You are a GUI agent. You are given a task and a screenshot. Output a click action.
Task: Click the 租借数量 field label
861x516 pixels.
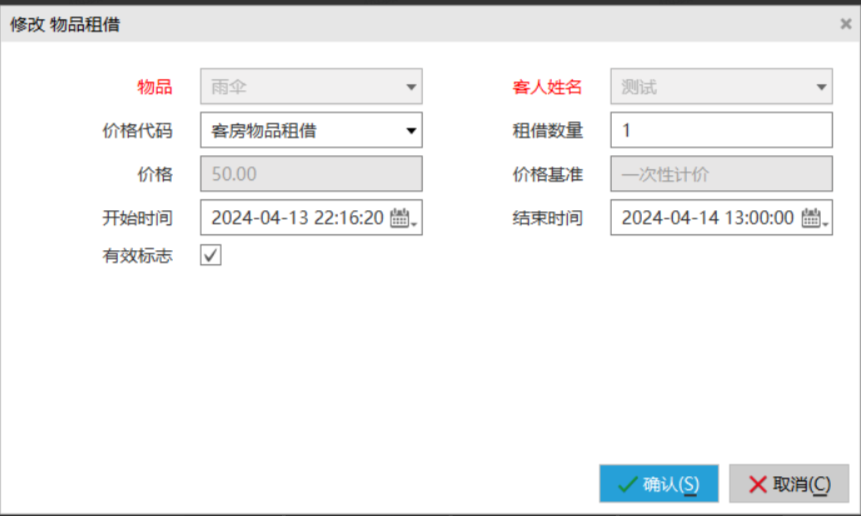tap(547, 130)
